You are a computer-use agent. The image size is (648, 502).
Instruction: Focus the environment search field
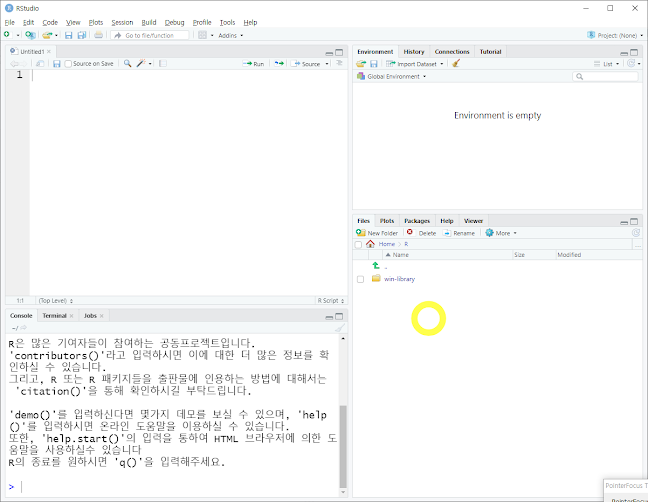pyautogui.click(x=605, y=76)
